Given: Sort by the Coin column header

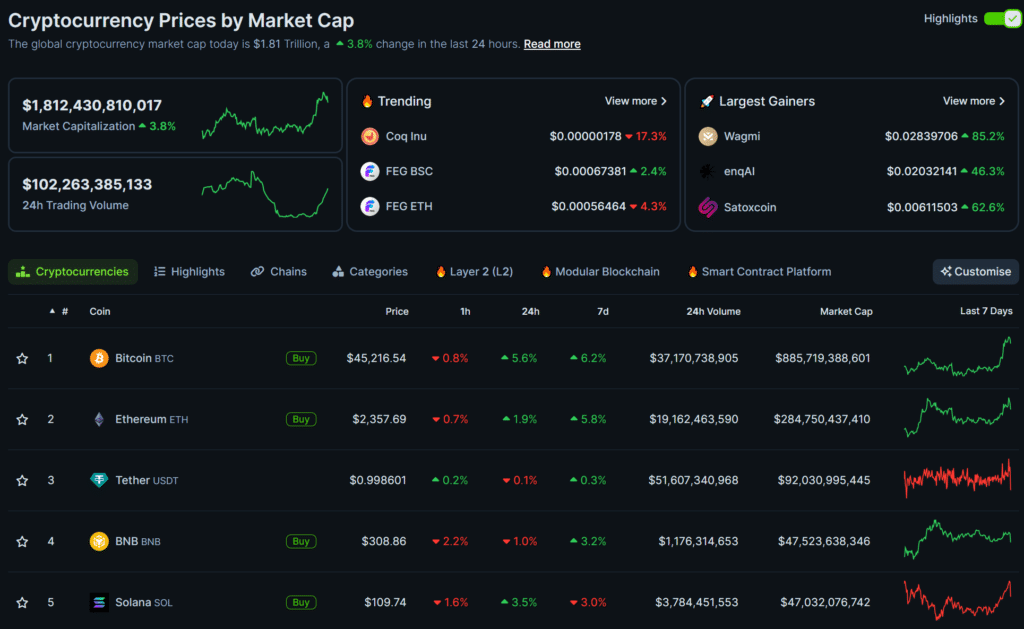Looking at the screenshot, I should pos(100,312).
